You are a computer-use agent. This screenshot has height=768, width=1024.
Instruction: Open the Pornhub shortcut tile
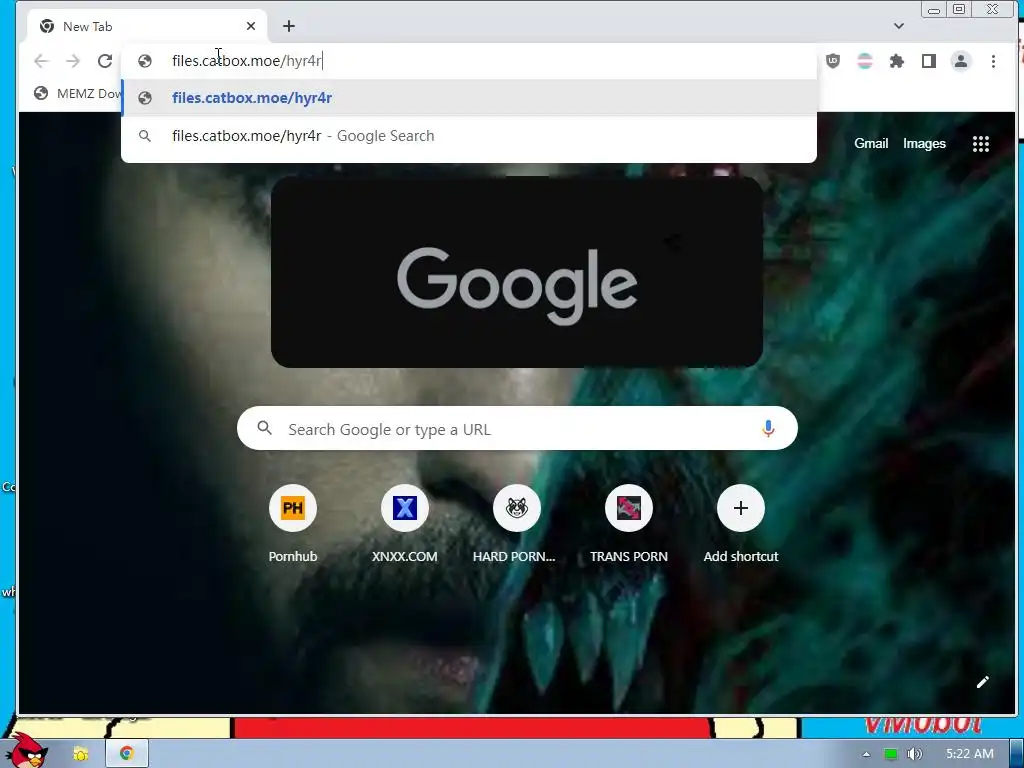[293, 524]
